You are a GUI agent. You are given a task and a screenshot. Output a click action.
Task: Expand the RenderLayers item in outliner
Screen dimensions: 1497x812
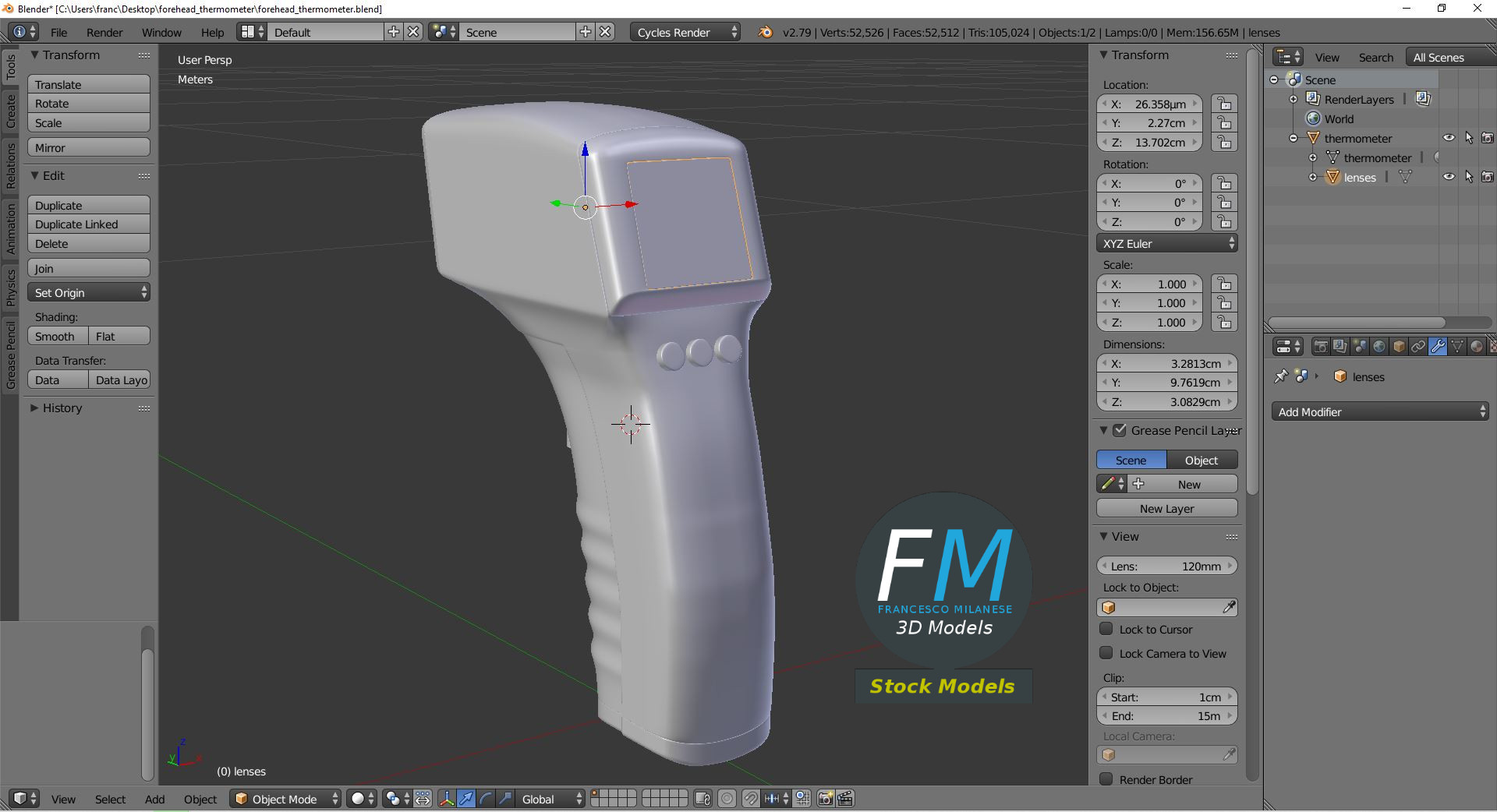[1294, 99]
